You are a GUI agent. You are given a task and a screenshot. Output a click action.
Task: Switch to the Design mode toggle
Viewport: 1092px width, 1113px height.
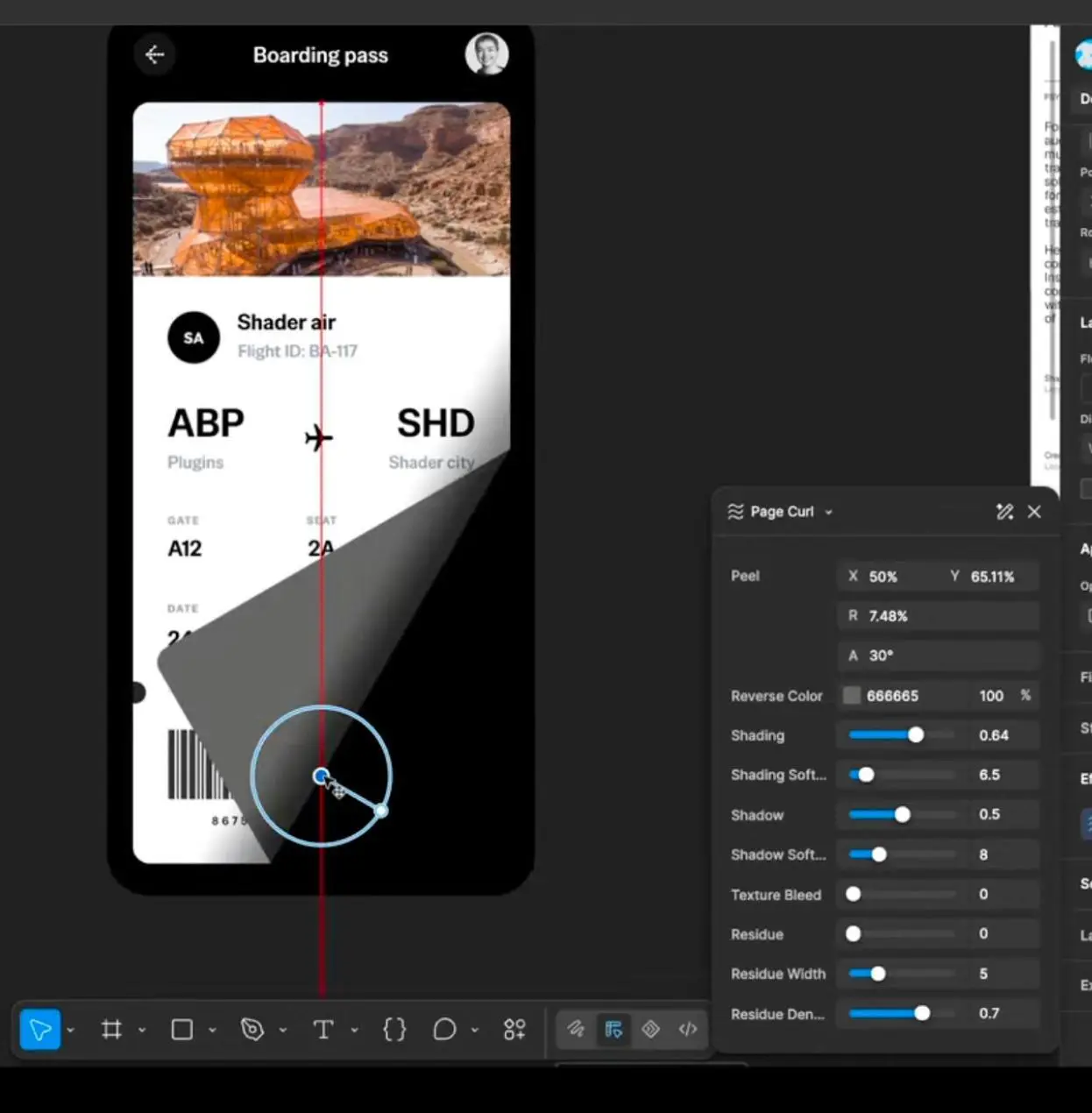613,1029
